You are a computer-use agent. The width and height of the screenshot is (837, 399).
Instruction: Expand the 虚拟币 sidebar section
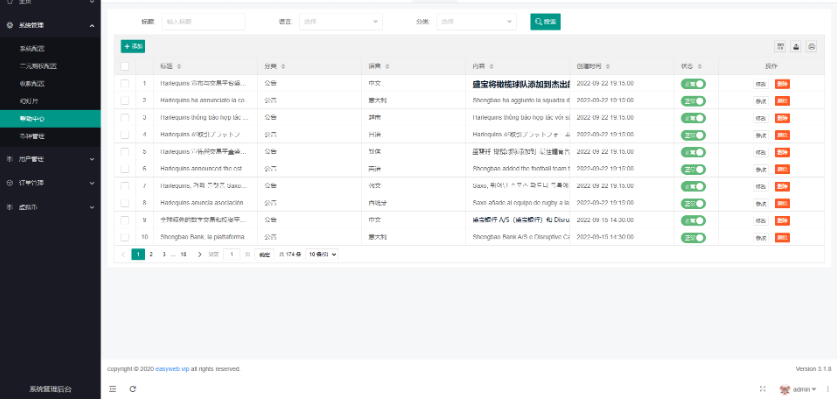(x=92, y=207)
